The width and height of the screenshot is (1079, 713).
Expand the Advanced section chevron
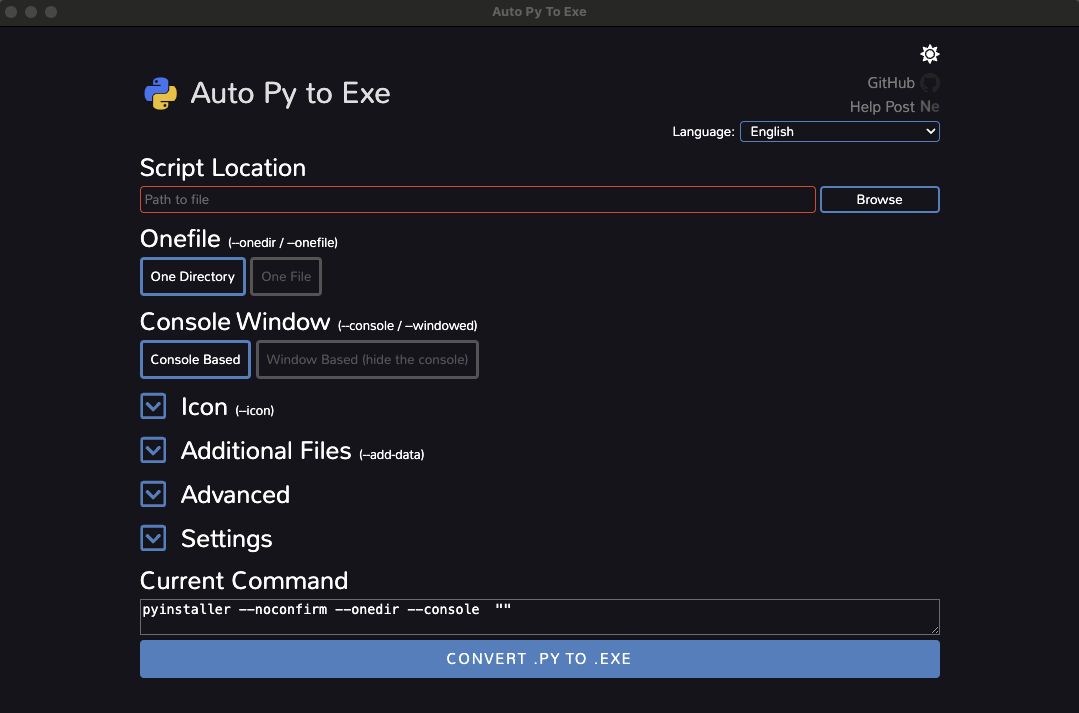(x=153, y=494)
